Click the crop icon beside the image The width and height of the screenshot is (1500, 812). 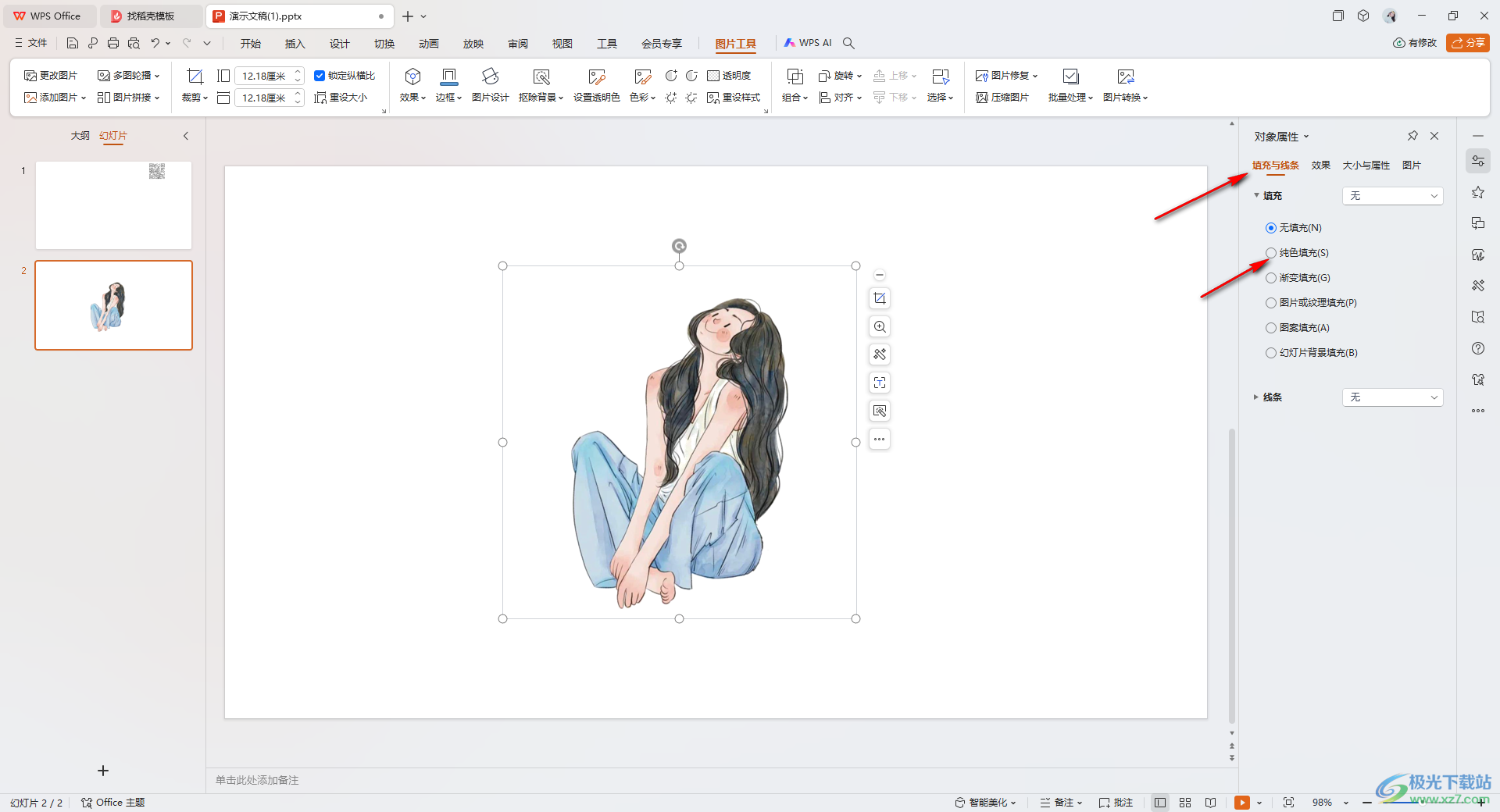880,298
